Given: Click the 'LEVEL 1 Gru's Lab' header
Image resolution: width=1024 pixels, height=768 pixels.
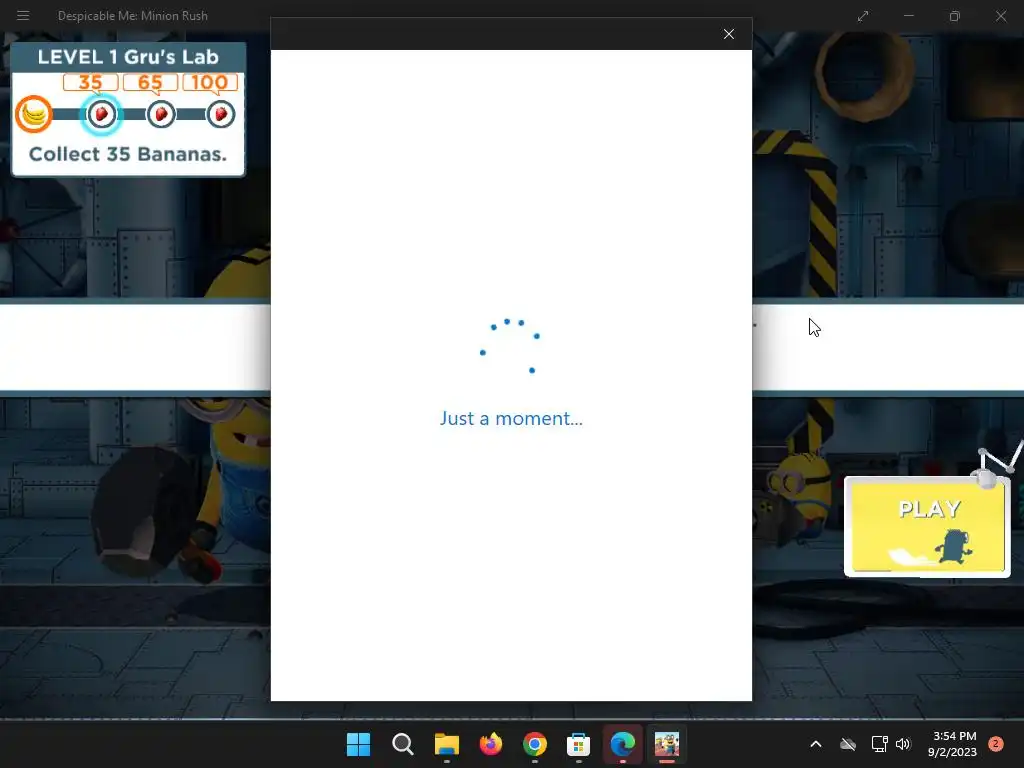Looking at the screenshot, I should click(x=128, y=57).
